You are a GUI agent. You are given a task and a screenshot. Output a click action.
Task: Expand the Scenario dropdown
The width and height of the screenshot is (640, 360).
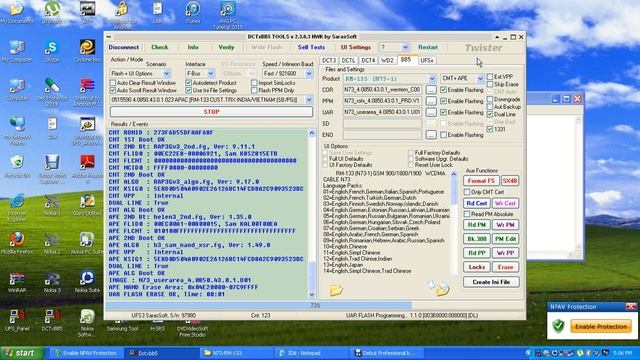pyautogui.click(x=167, y=73)
